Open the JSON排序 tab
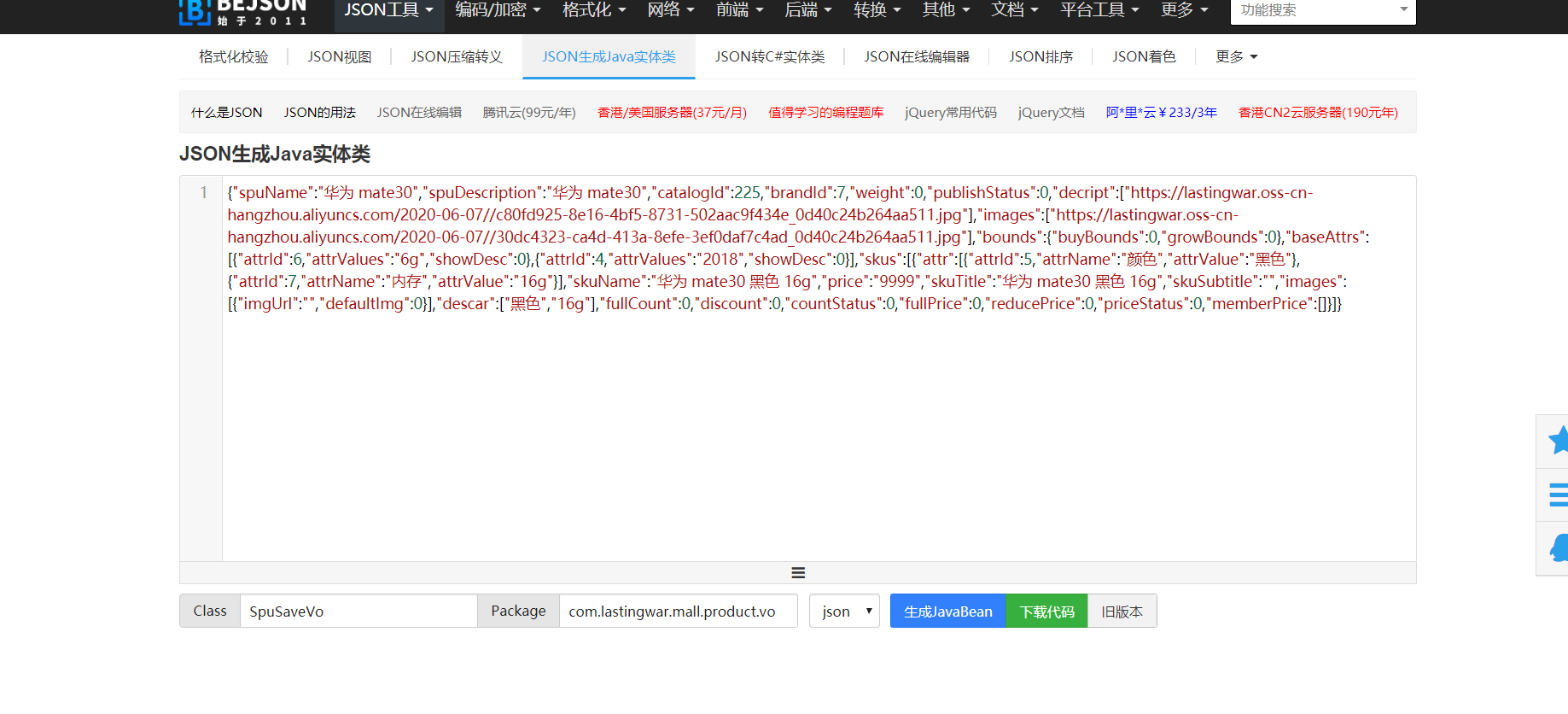The image size is (1568, 714). (1040, 56)
